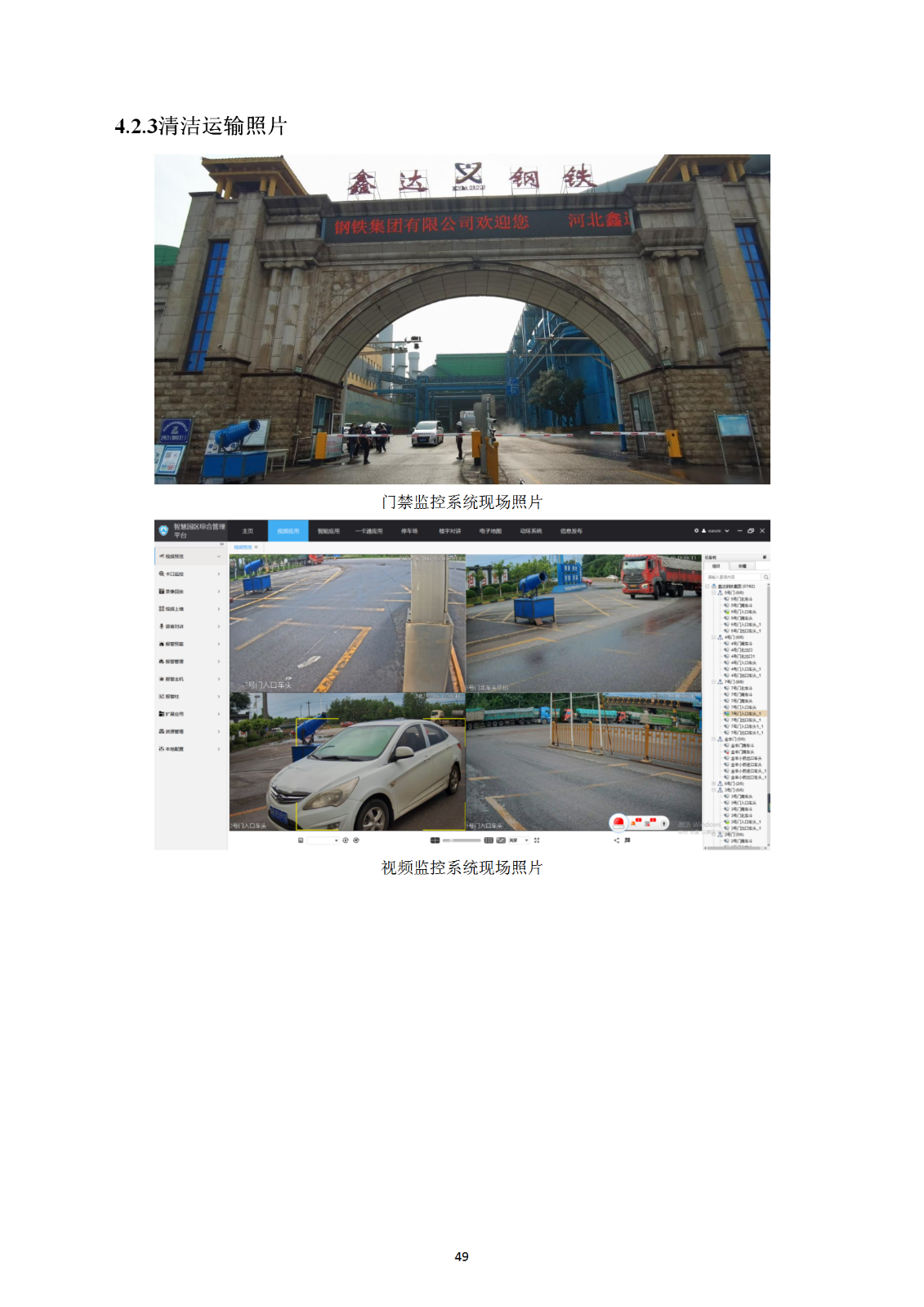
Task: Open the 信息发布 navigation item
Action: click(571, 531)
